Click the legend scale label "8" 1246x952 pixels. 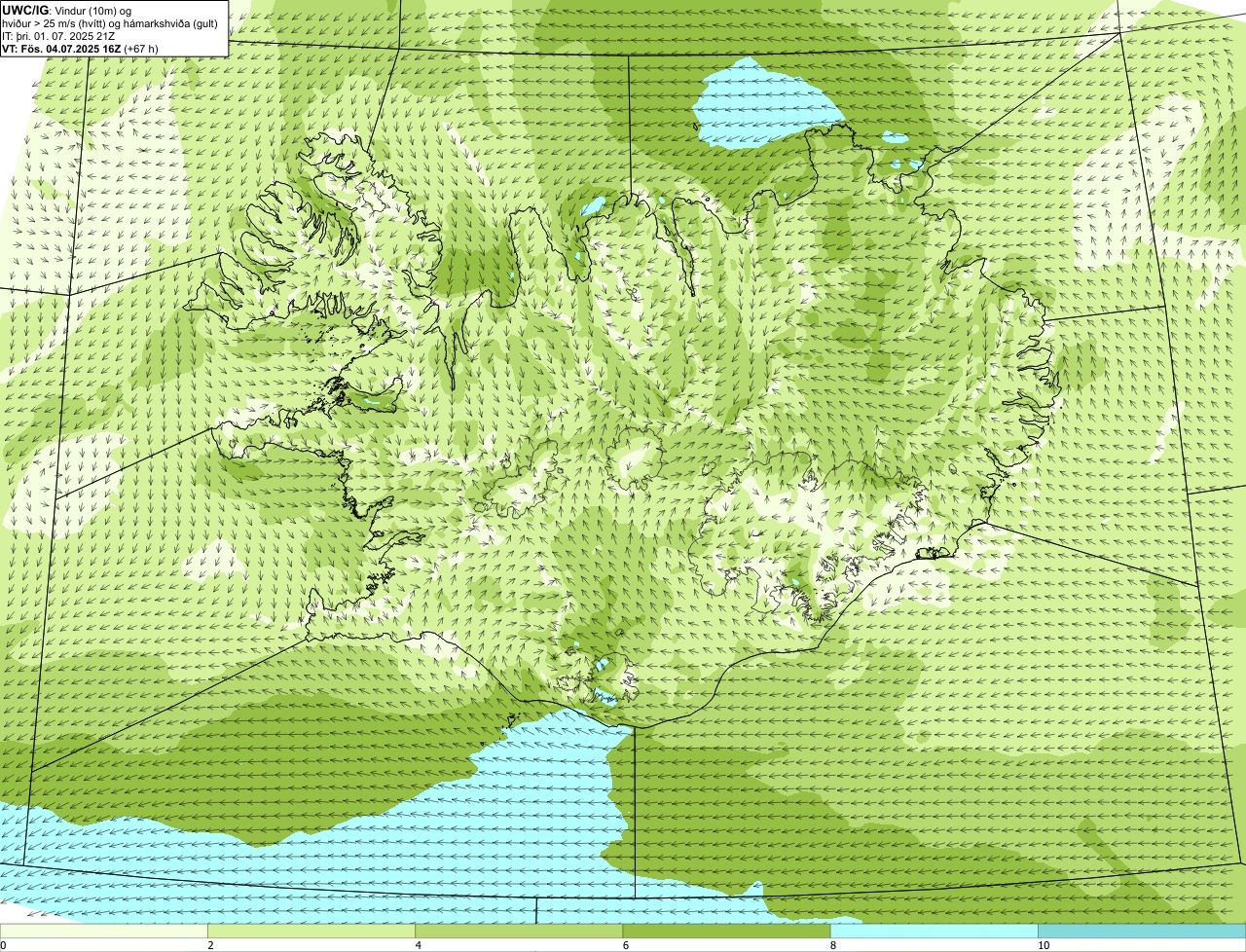coord(833,945)
